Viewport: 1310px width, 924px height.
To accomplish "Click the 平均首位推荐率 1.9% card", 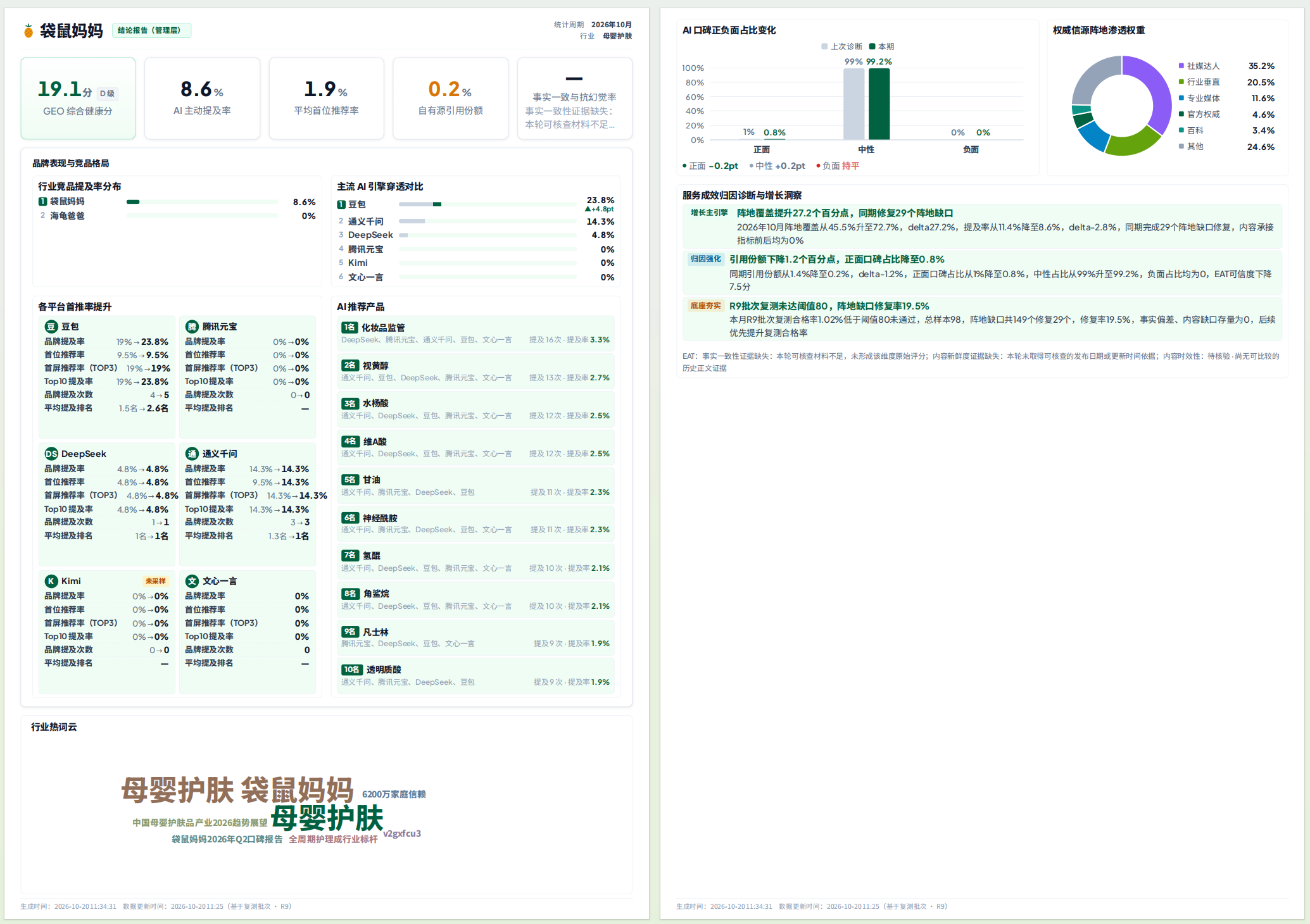I will 326,98.
